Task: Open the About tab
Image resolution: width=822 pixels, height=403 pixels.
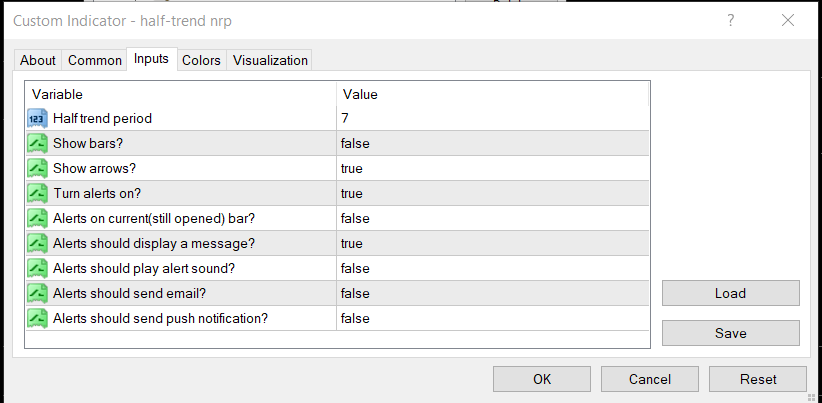Action: point(38,61)
